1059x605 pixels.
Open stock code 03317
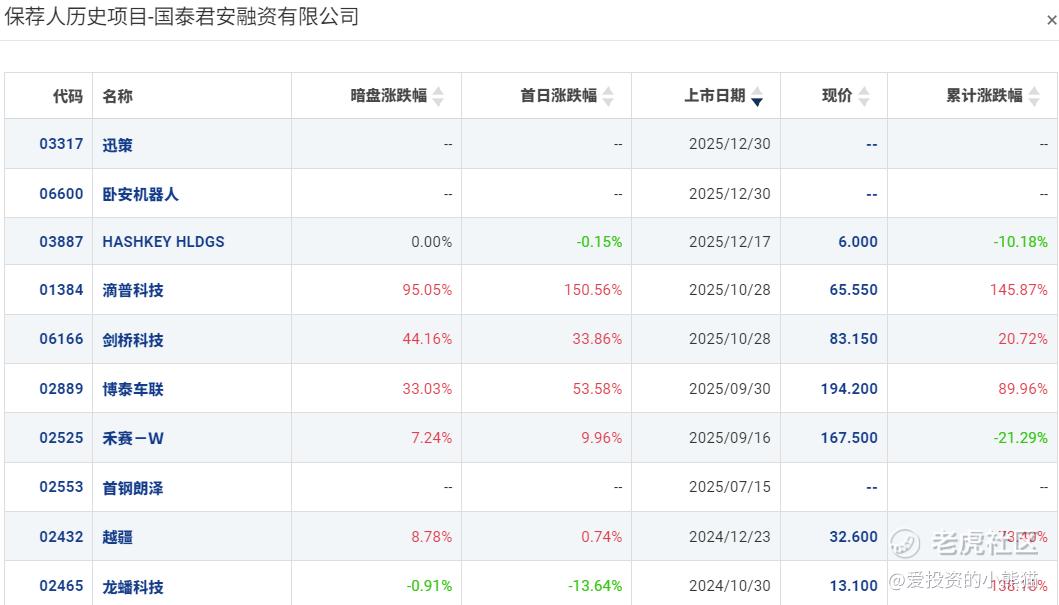(61, 144)
